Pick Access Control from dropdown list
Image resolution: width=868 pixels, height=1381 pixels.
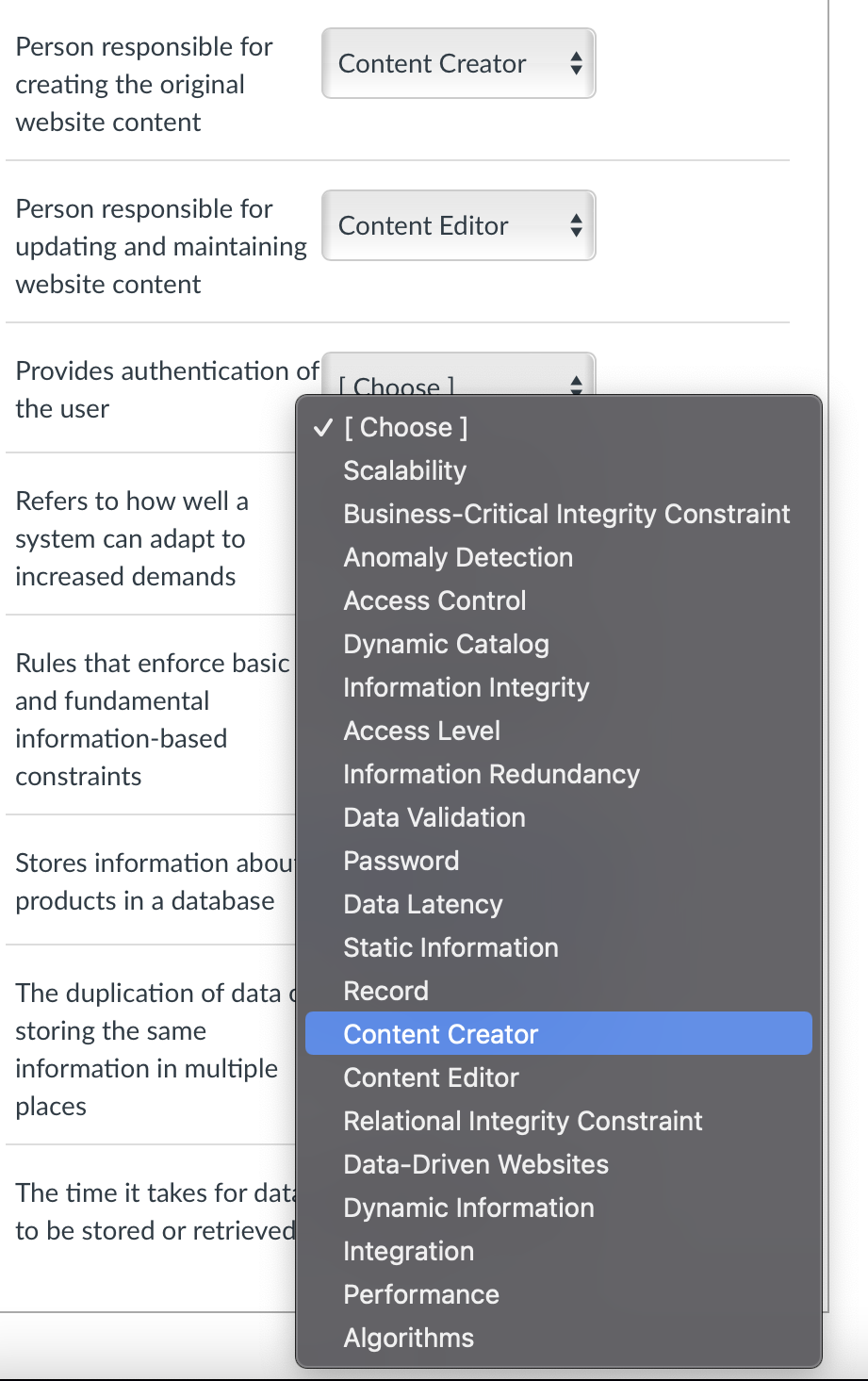point(434,600)
